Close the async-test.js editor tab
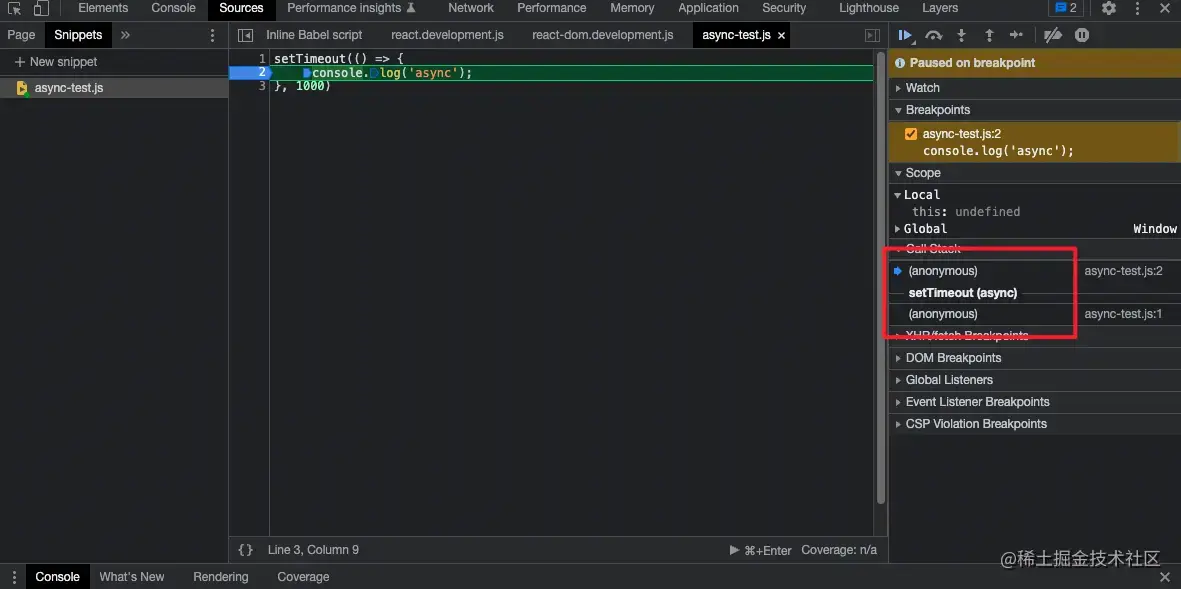The height and width of the screenshot is (589, 1181). point(781,35)
